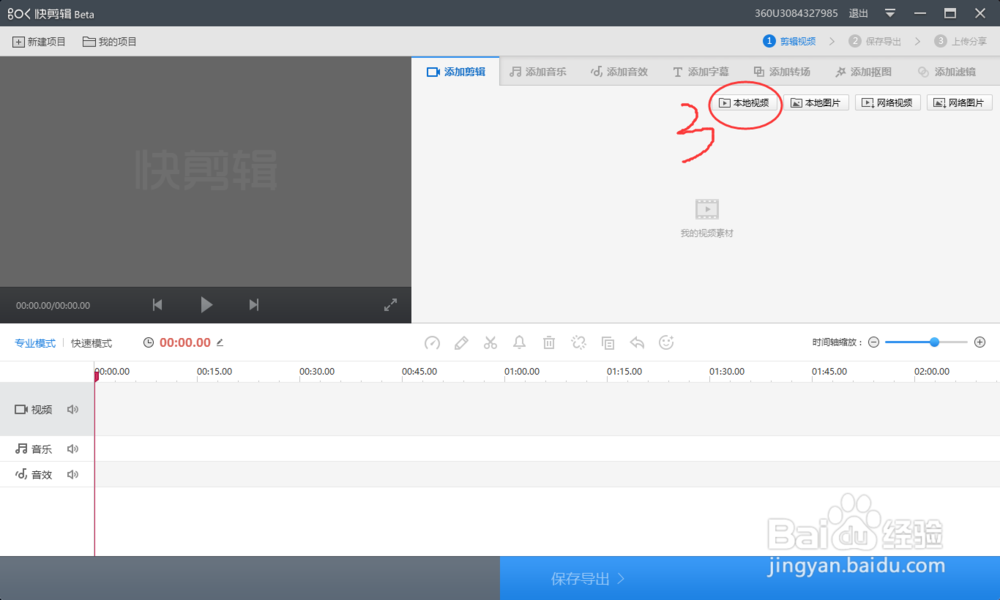
Task: Open the 添加剪辑 tab
Action: coord(456,71)
